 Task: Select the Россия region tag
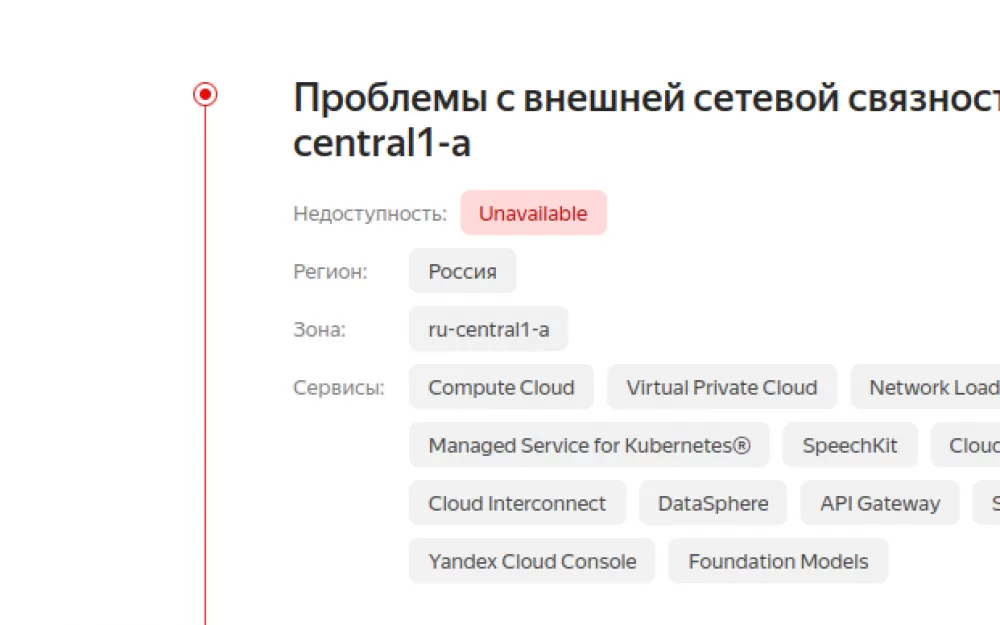(x=462, y=271)
